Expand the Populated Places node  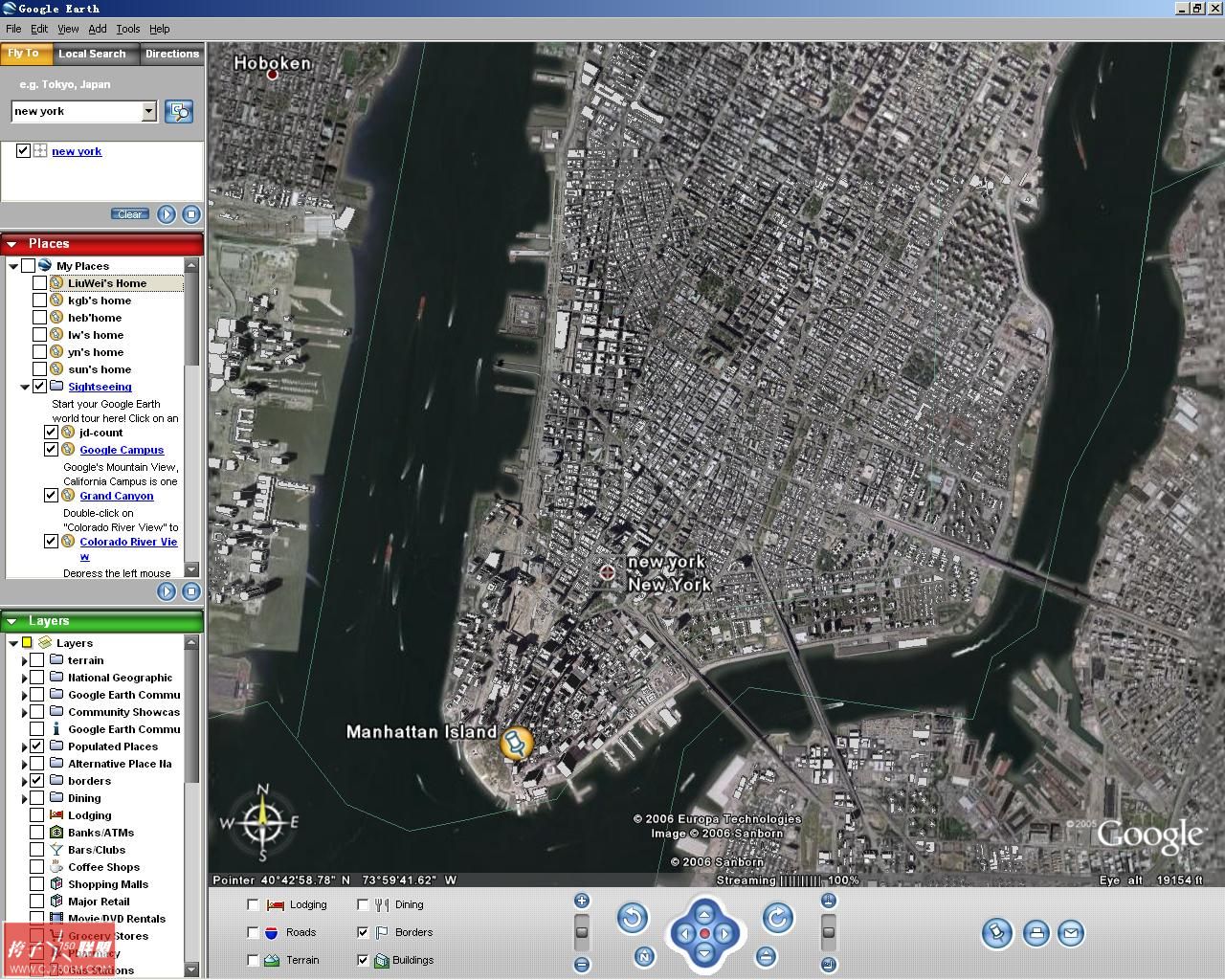pyautogui.click(x=25, y=746)
